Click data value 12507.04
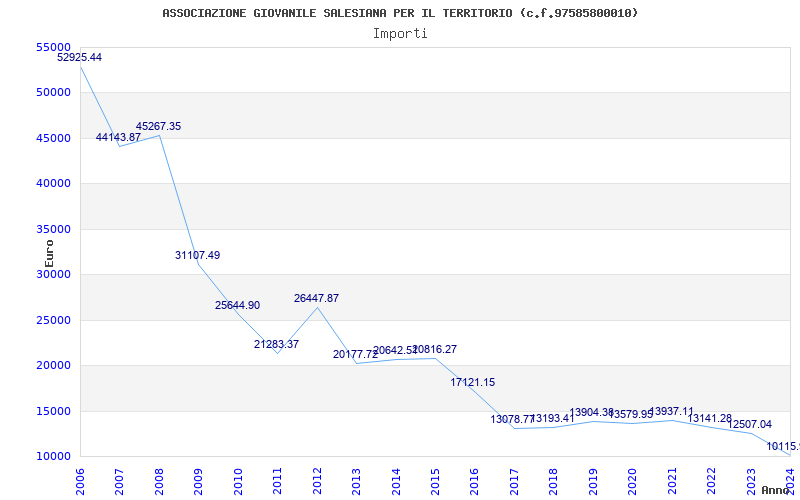Viewport: 800px width, 500px height. pos(749,424)
